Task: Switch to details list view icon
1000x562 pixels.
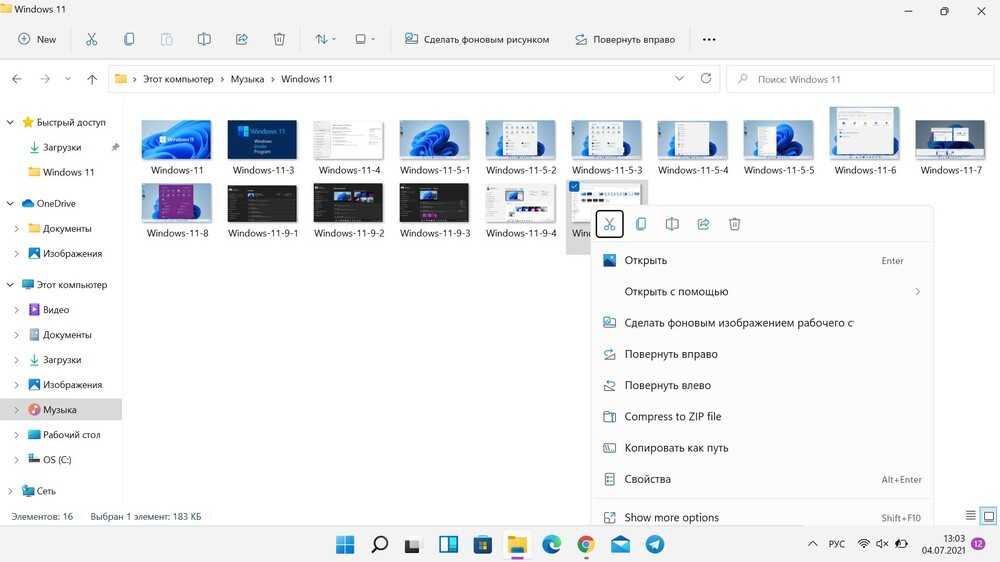Action: tap(970, 516)
